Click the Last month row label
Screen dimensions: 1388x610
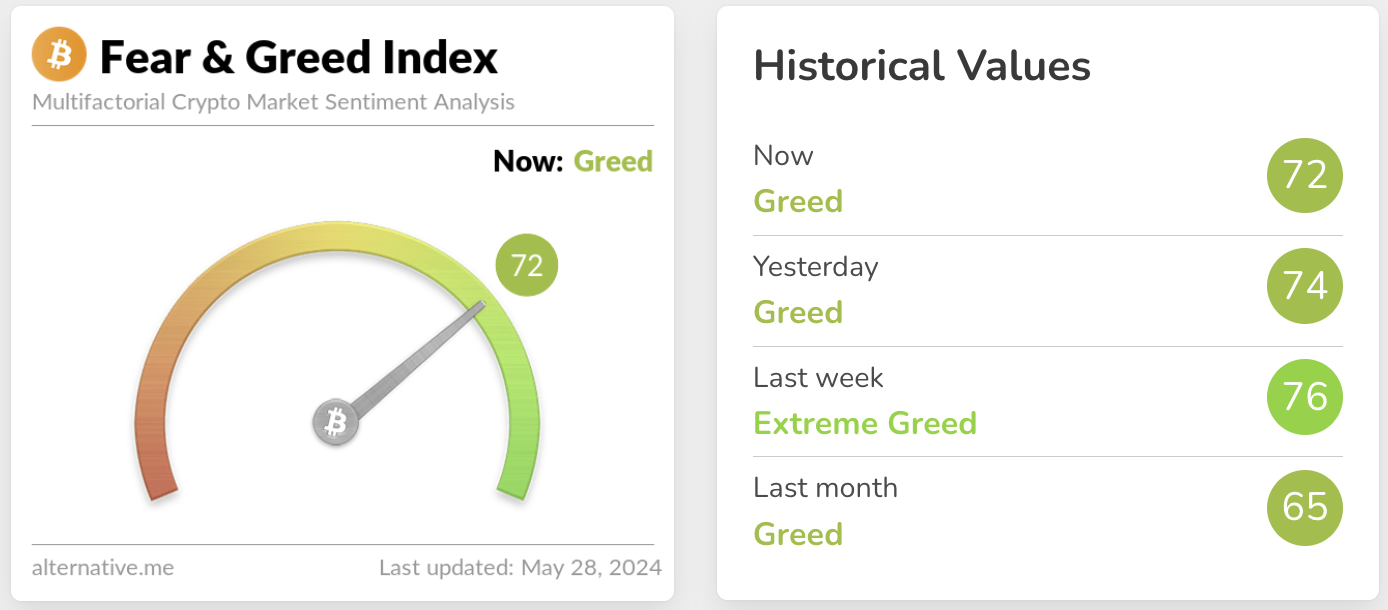pos(825,487)
